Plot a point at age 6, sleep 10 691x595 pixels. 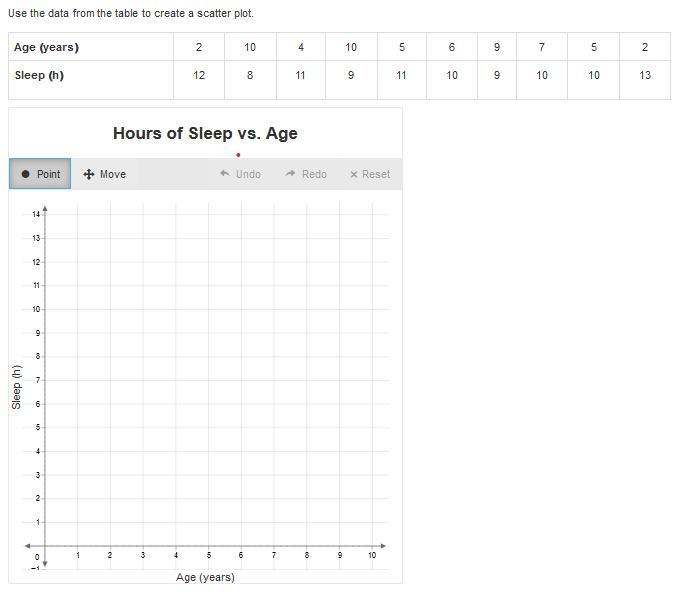pyautogui.click(x=241, y=309)
